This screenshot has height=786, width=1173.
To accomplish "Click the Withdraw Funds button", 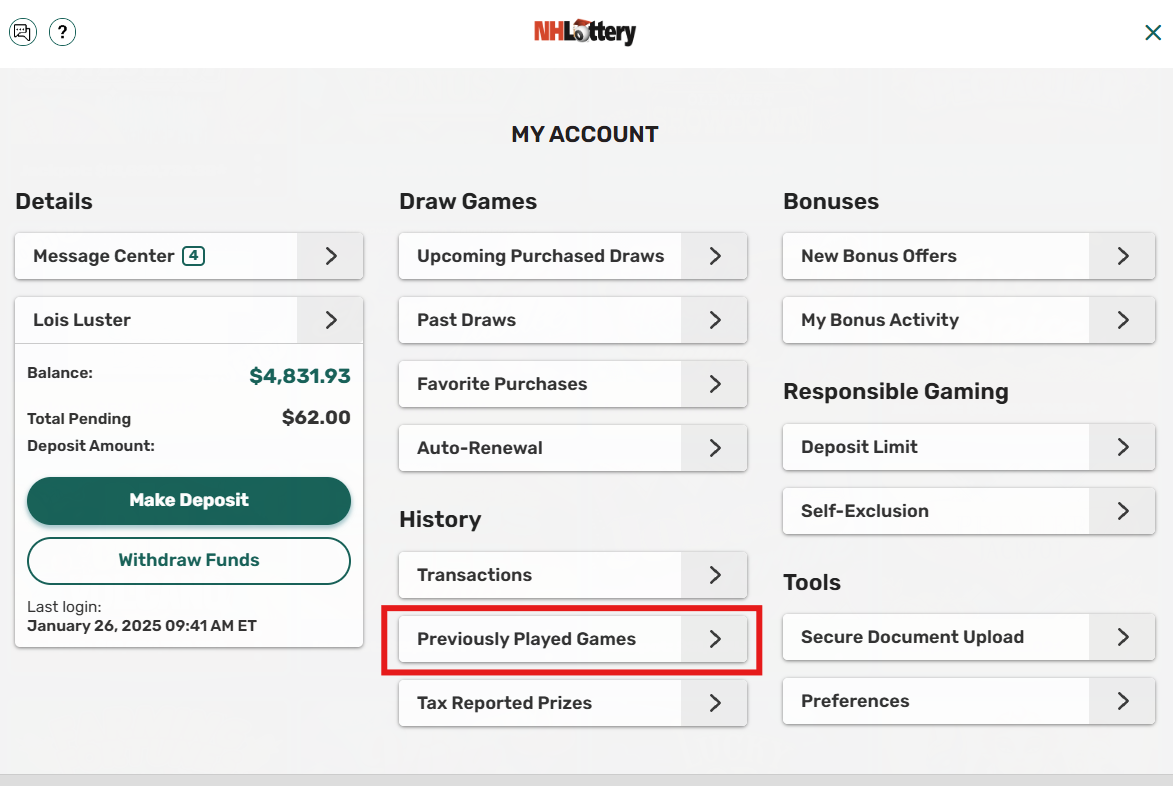I will pyautogui.click(x=188, y=561).
